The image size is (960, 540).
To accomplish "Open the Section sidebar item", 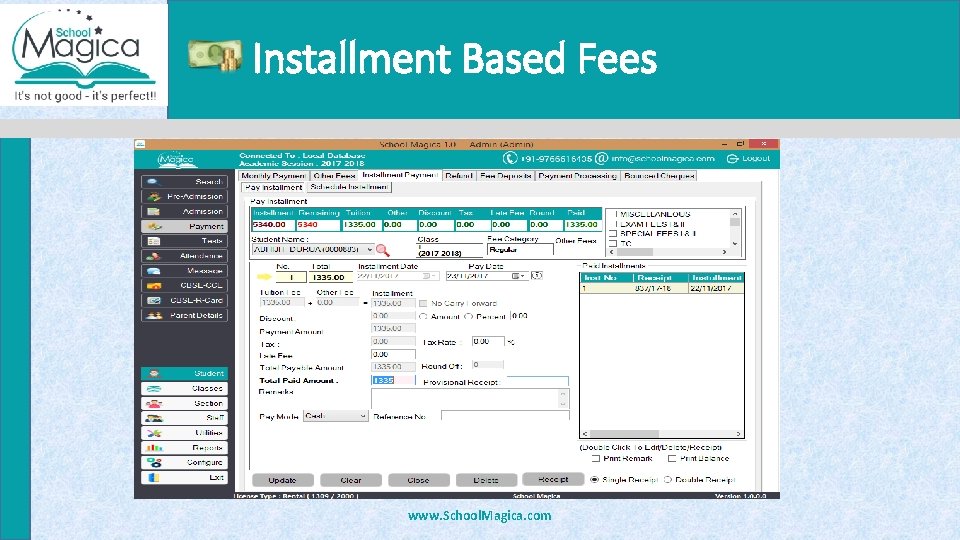I will coord(184,403).
